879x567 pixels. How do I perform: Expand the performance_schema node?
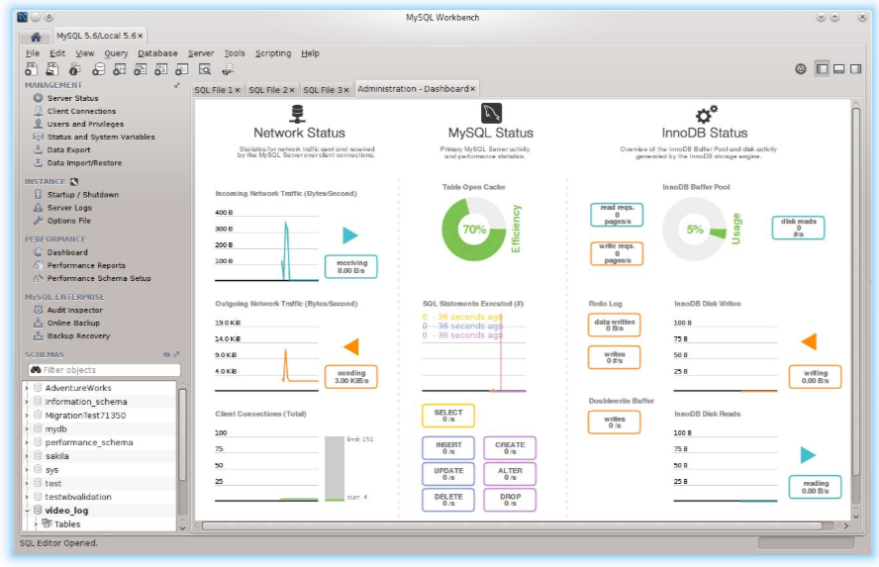(x=26, y=442)
